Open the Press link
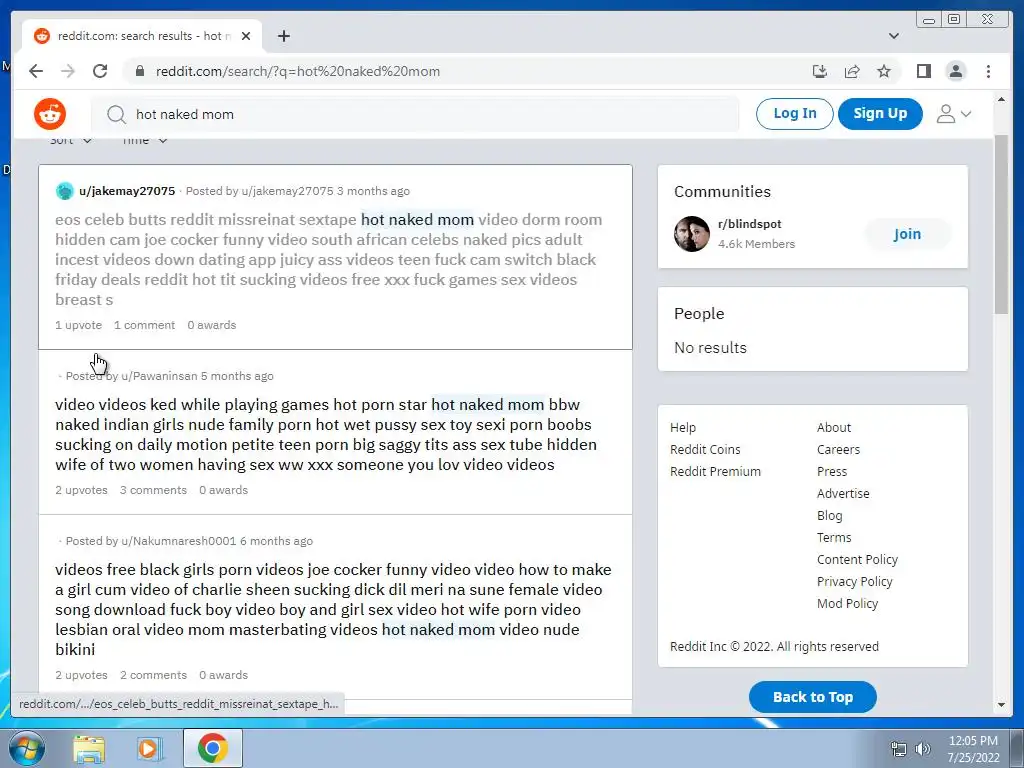 click(831, 472)
